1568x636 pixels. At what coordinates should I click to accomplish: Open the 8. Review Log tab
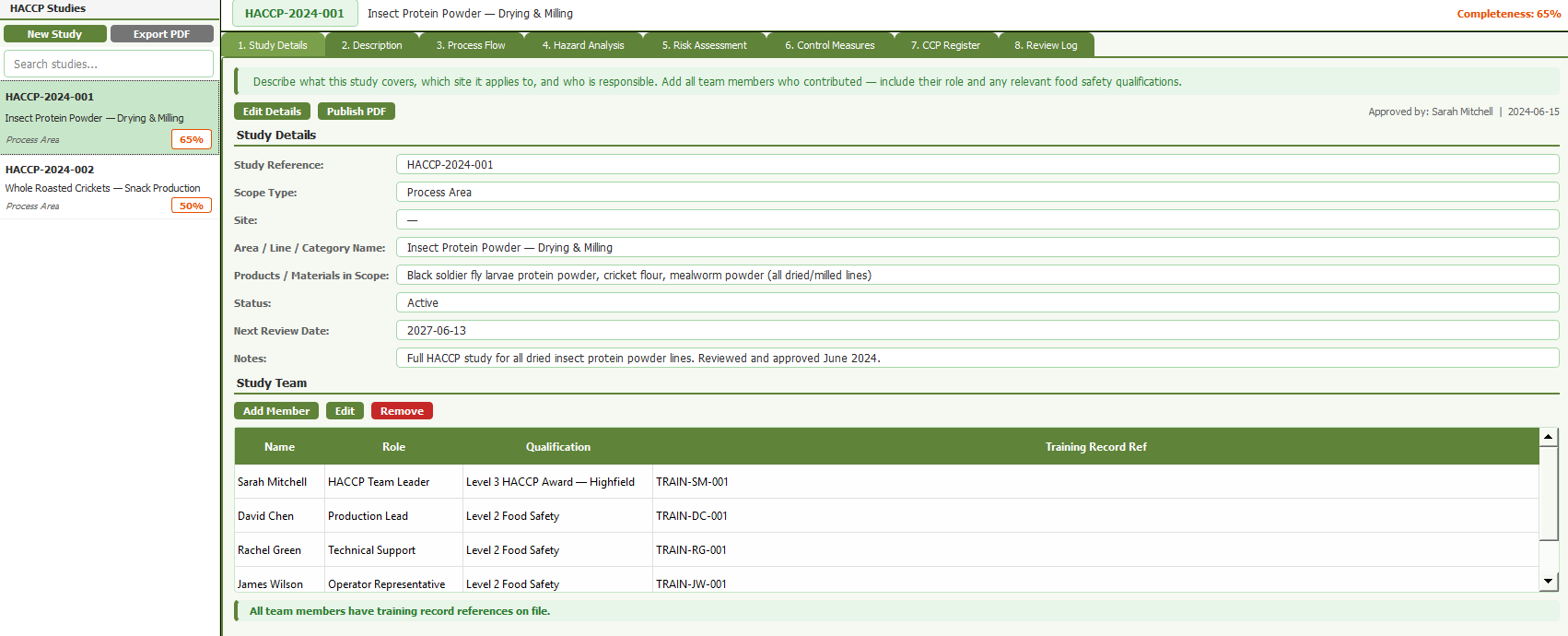pos(1046,45)
